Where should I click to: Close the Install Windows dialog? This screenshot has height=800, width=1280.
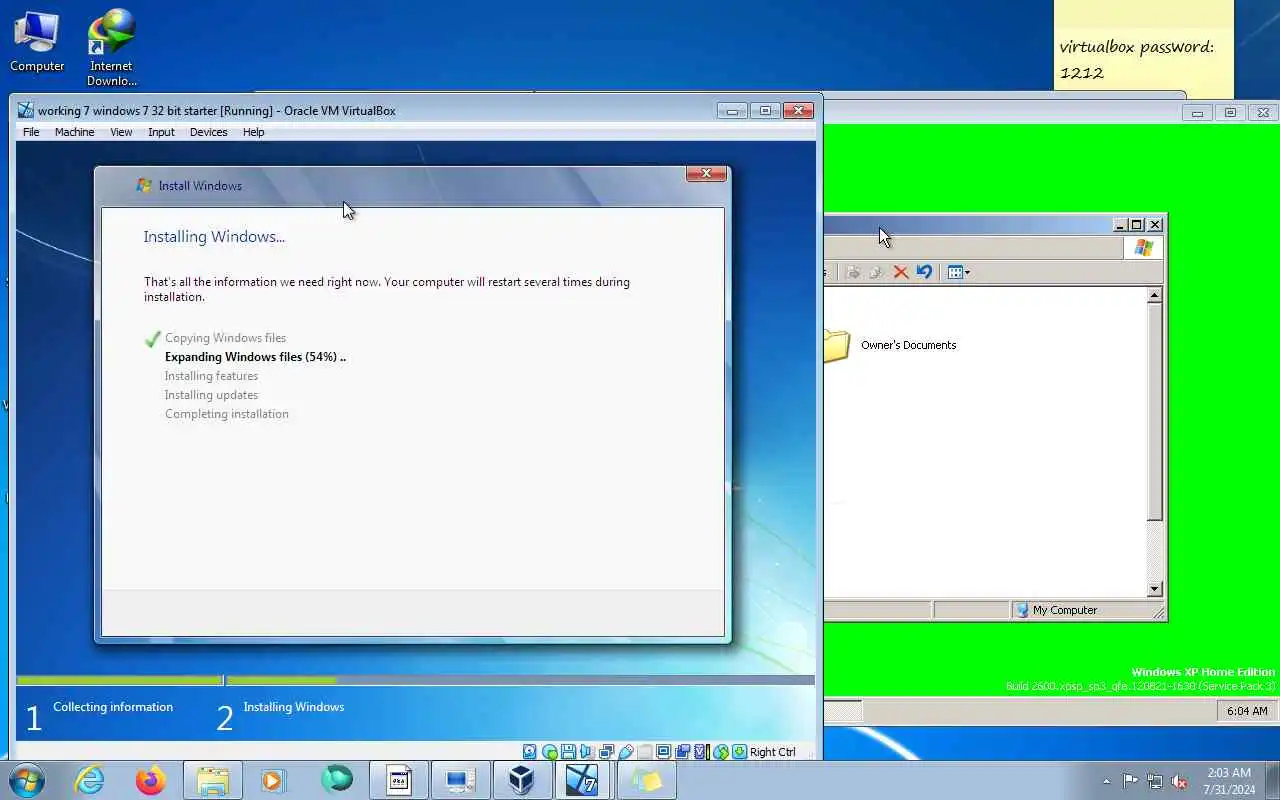[x=706, y=174]
